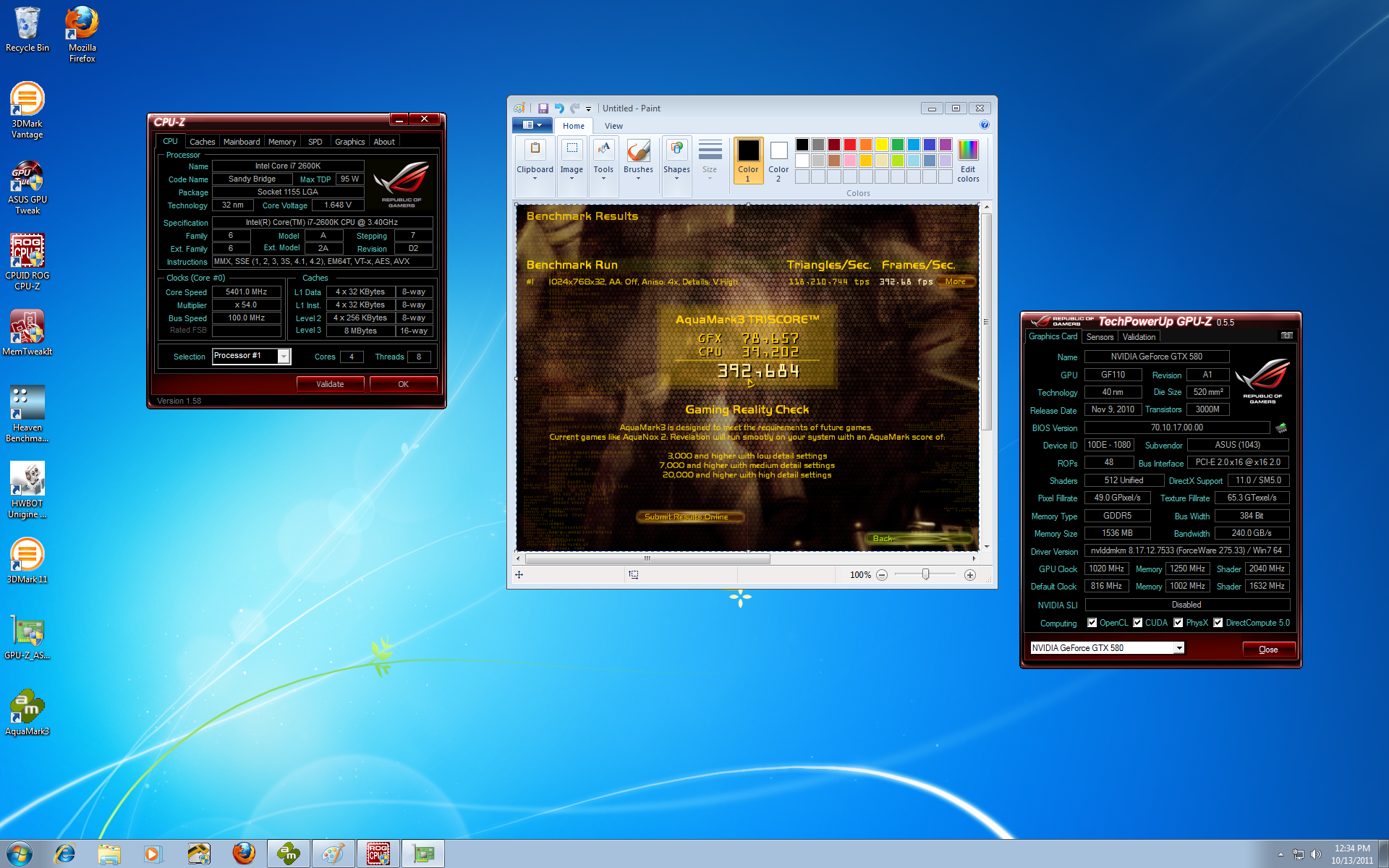Click the Paint zoom slider handle
The height and width of the screenshot is (868, 1389).
pyautogui.click(x=925, y=574)
